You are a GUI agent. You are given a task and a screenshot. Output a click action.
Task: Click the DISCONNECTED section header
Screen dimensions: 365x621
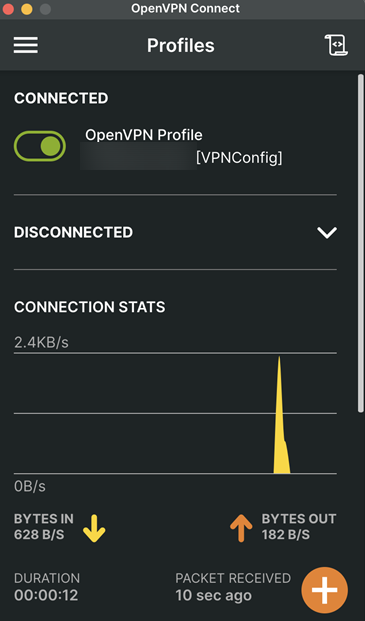(x=74, y=232)
